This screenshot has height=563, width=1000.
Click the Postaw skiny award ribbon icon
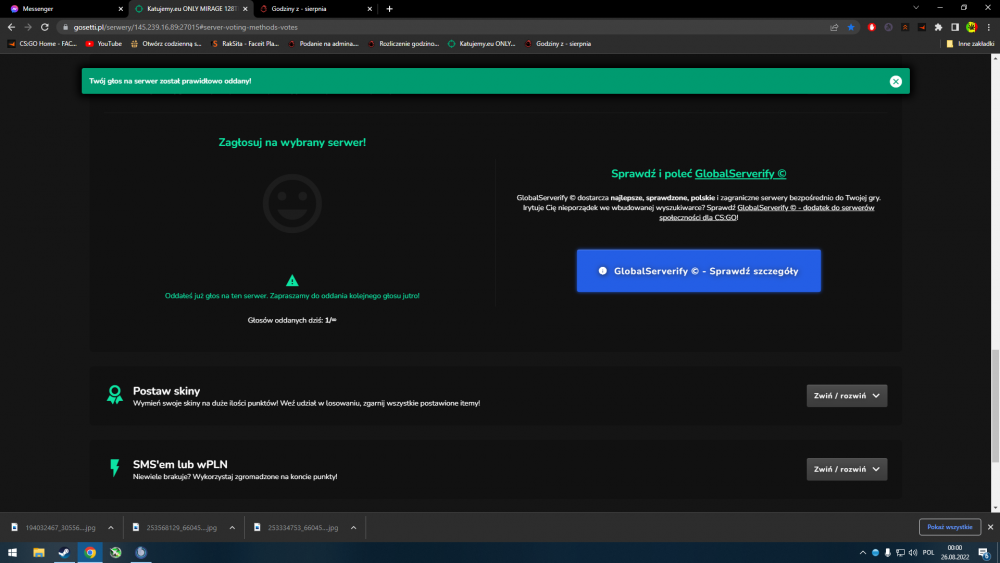tap(115, 395)
